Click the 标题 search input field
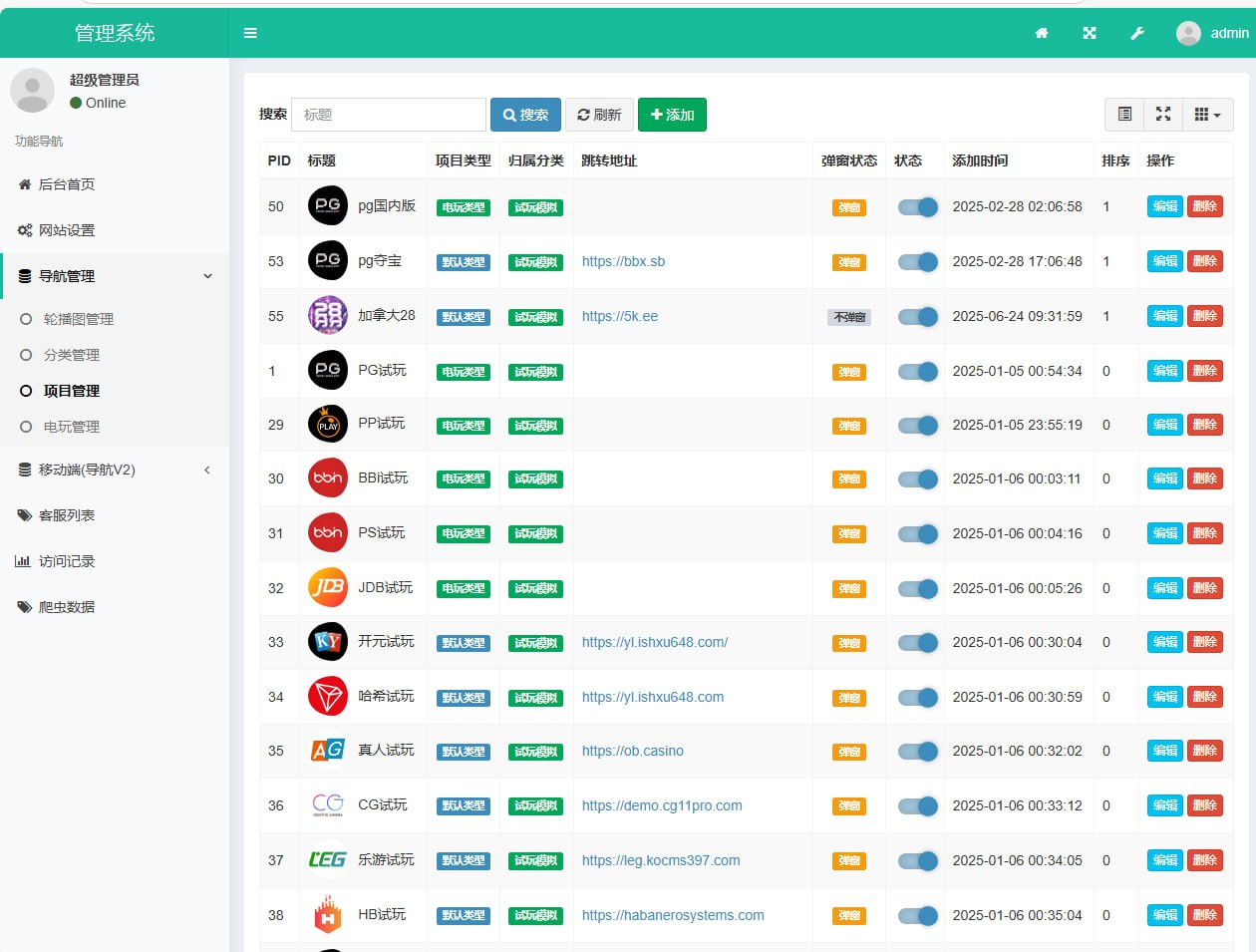The width and height of the screenshot is (1256, 952). click(x=388, y=115)
